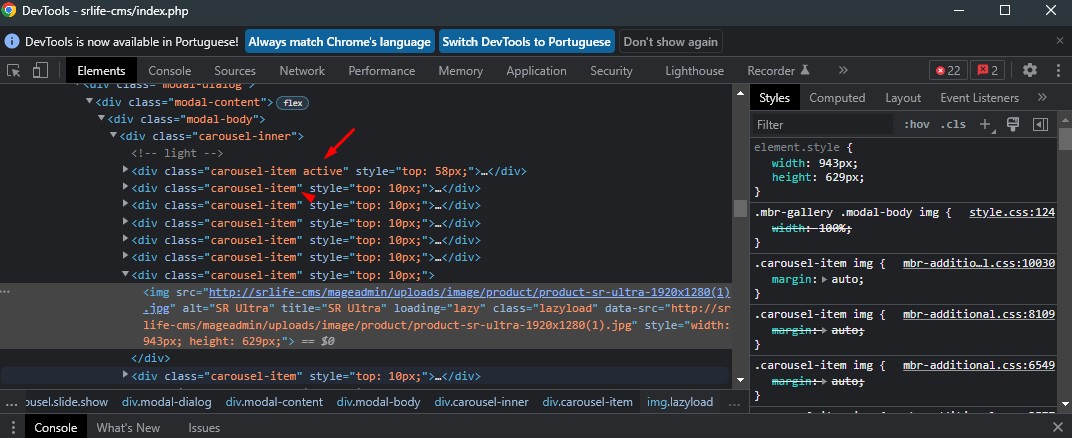
Task: Click the info icon in language infobar
Action: coord(12,41)
